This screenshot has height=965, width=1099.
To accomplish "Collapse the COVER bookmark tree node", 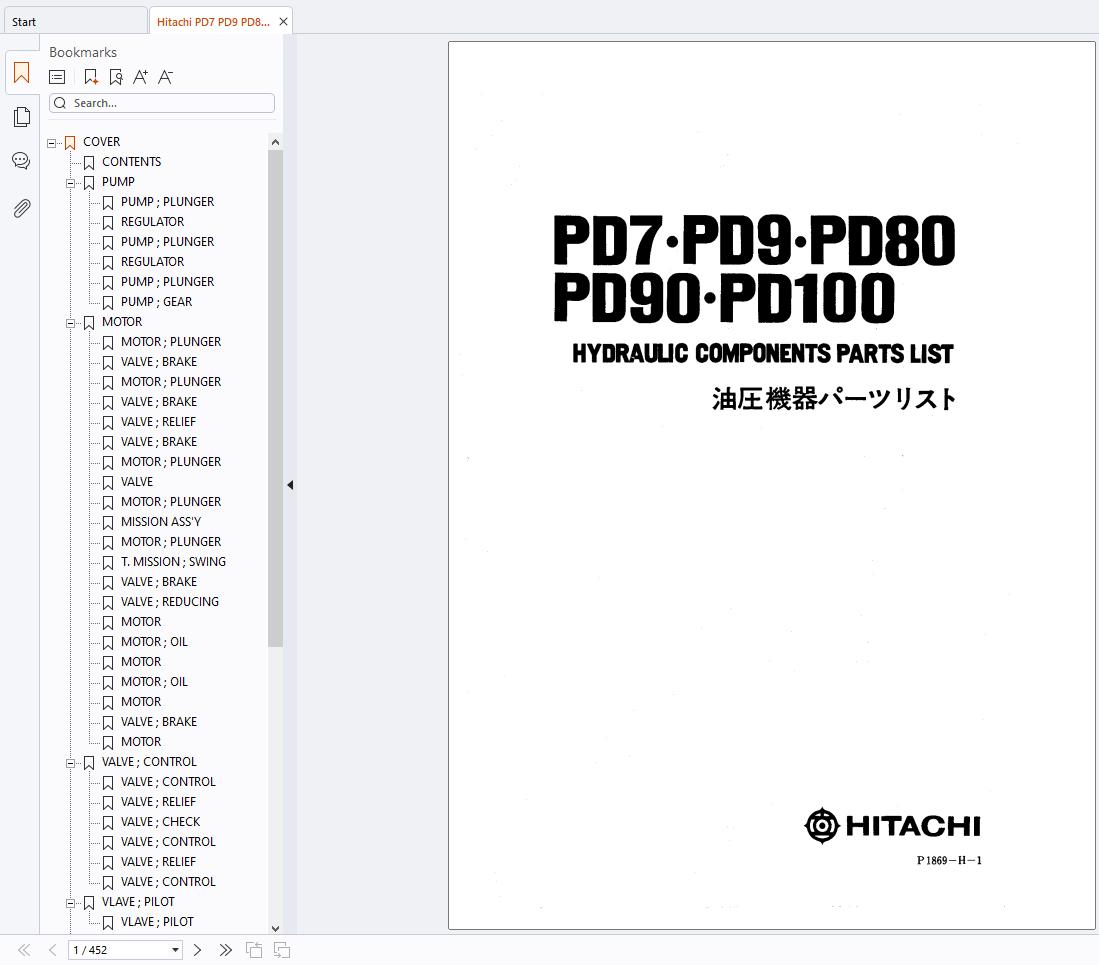I will [51, 143].
